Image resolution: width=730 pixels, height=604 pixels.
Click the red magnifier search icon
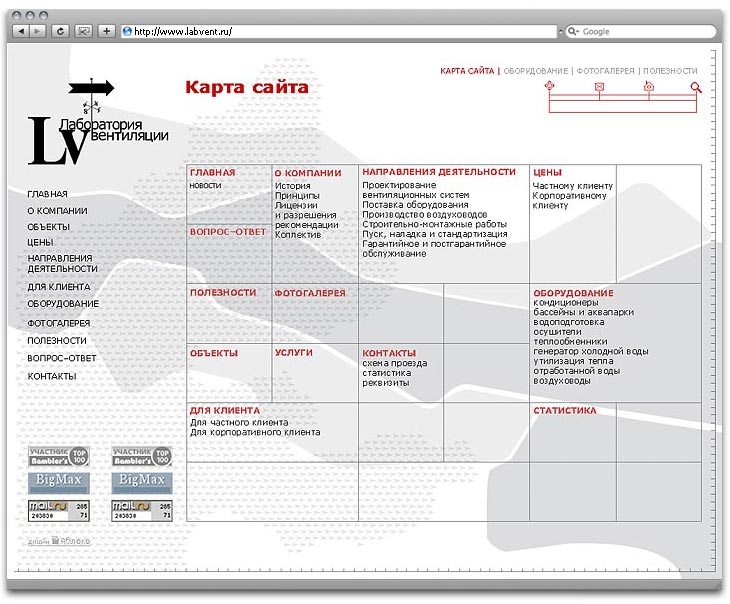[696, 87]
